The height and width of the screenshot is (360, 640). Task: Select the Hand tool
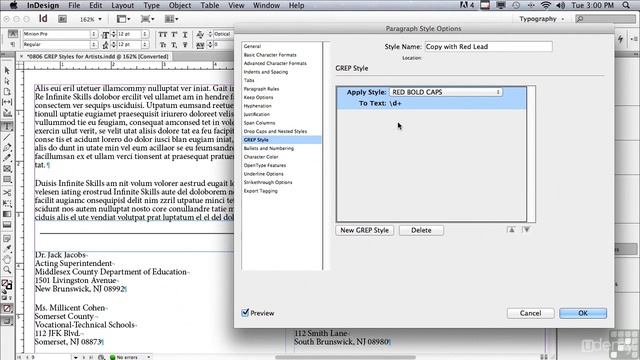coord(7,260)
